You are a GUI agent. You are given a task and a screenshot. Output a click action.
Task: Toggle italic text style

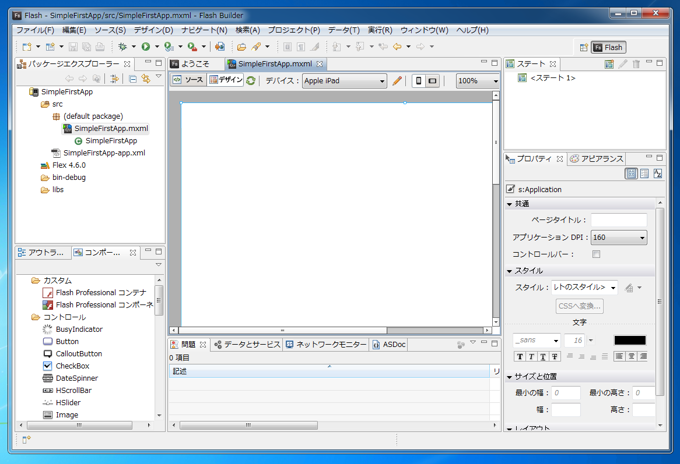pos(531,356)
